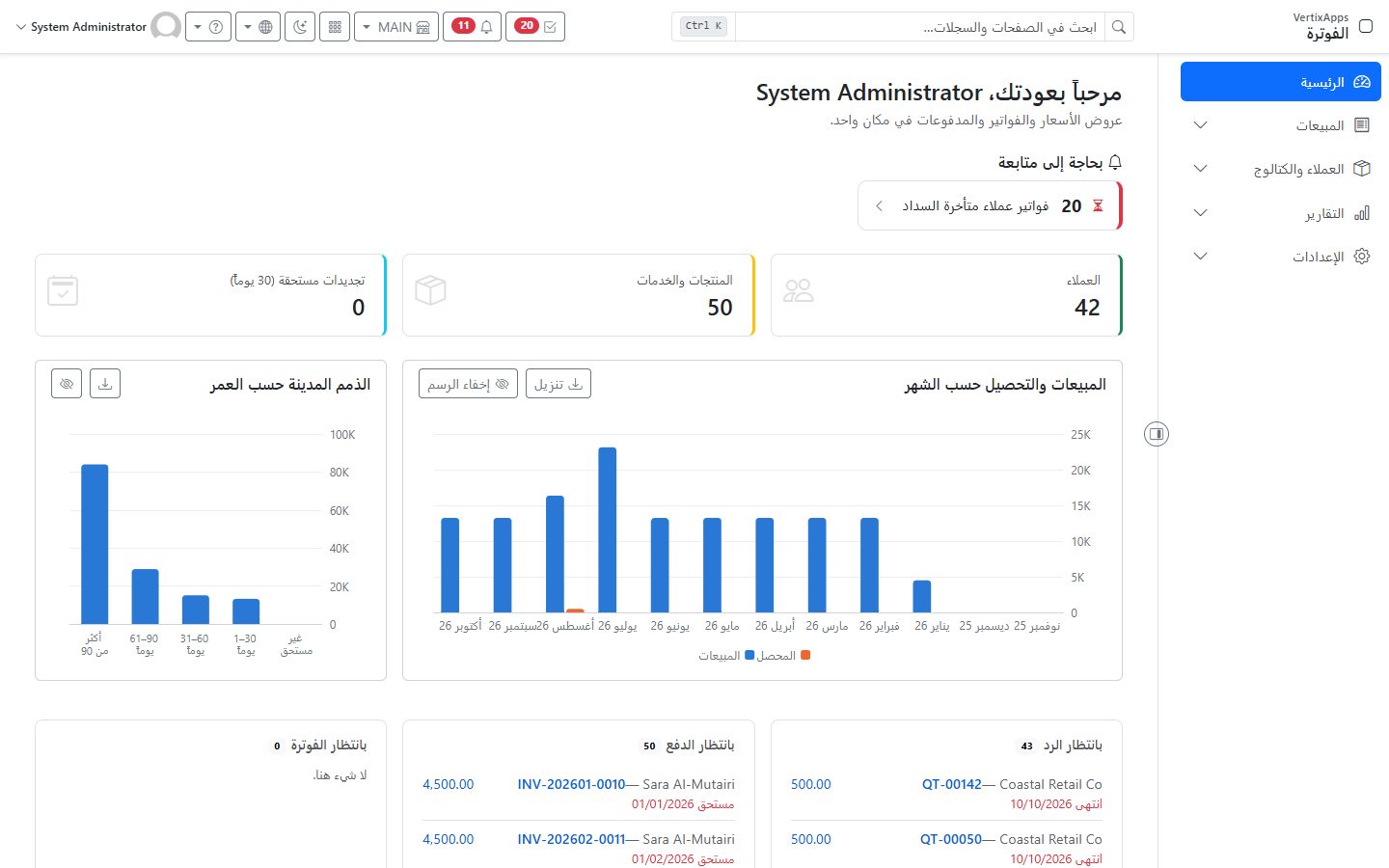This screenshot has height=868, width=1389.
Task: Select الرئيسية in the sidebar
Action: [1280, 82]
